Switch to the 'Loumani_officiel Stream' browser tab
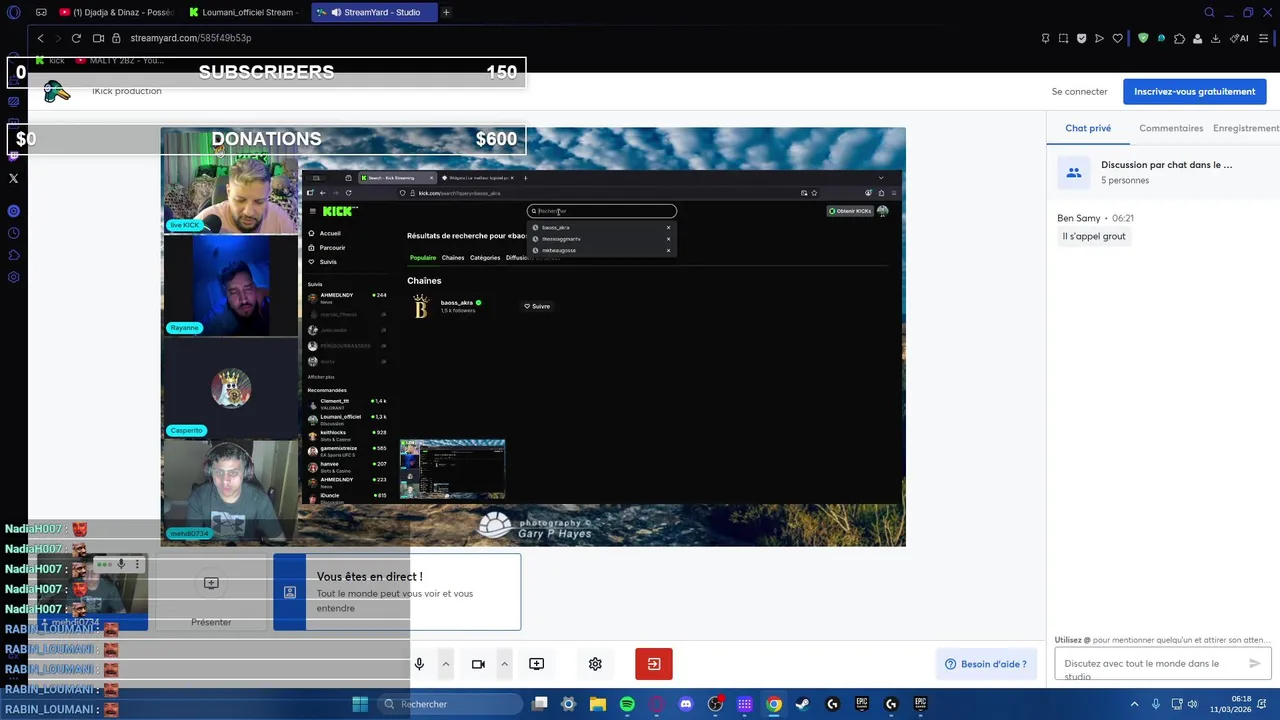This screenshot has height=720, width=1280. [246, 12]
